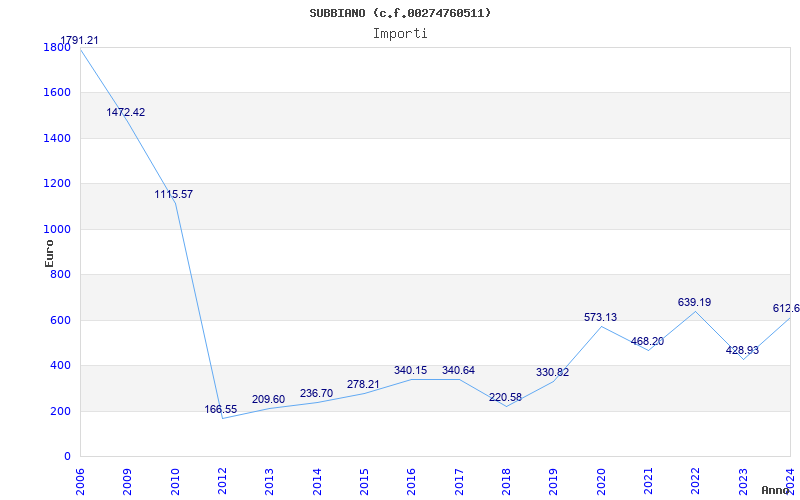Click the 0 y-axis tick
This screenshot has height=500, width=800.
click(x=67, y=457)
